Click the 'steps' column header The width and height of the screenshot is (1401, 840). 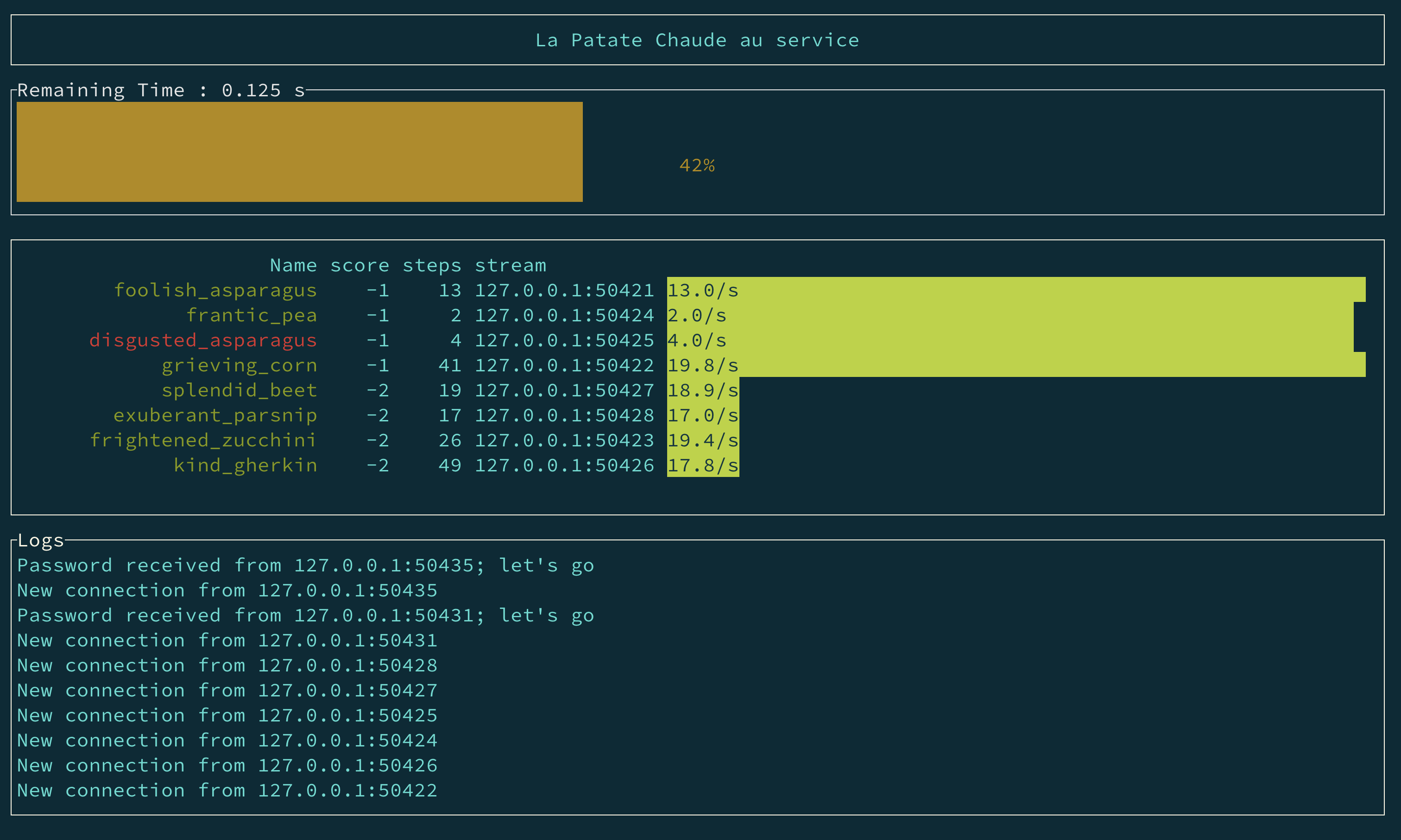[x=431, y=265]
